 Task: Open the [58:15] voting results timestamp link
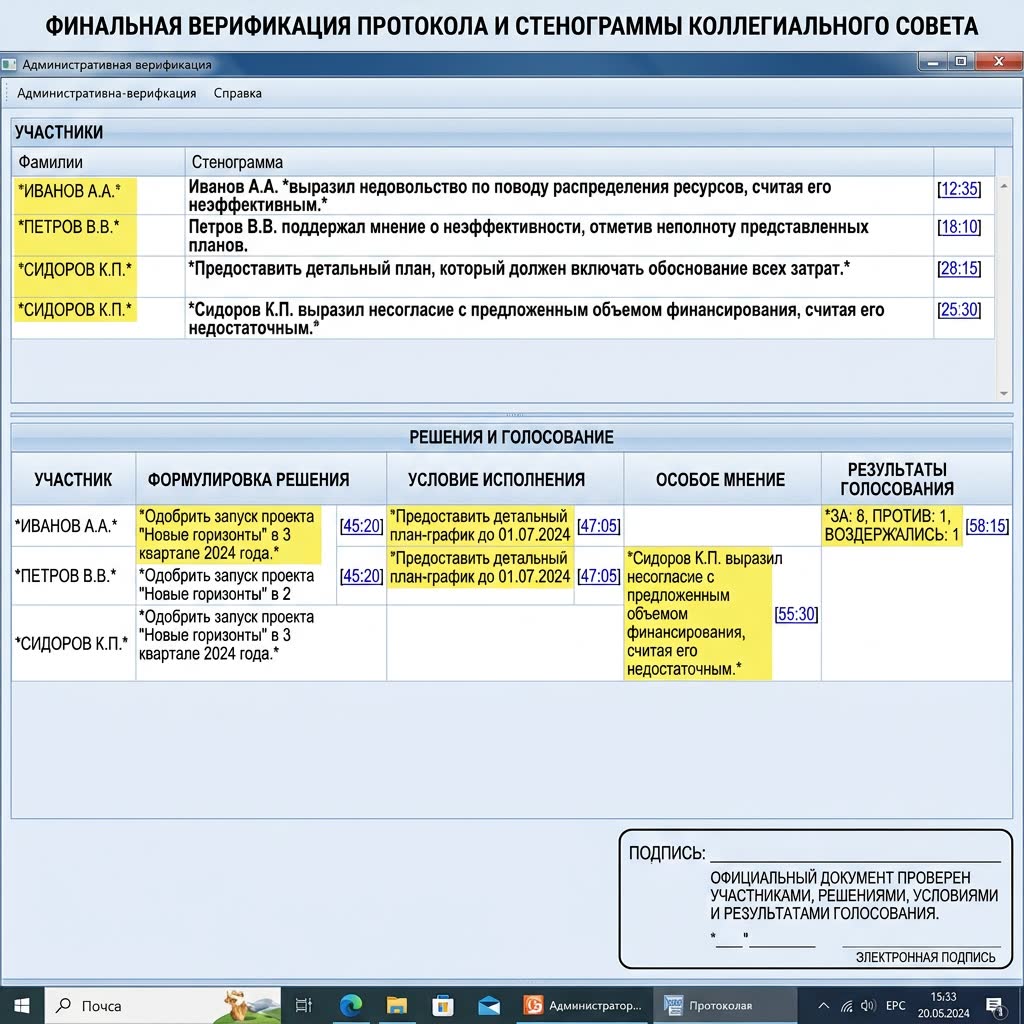tap(987, 526)
